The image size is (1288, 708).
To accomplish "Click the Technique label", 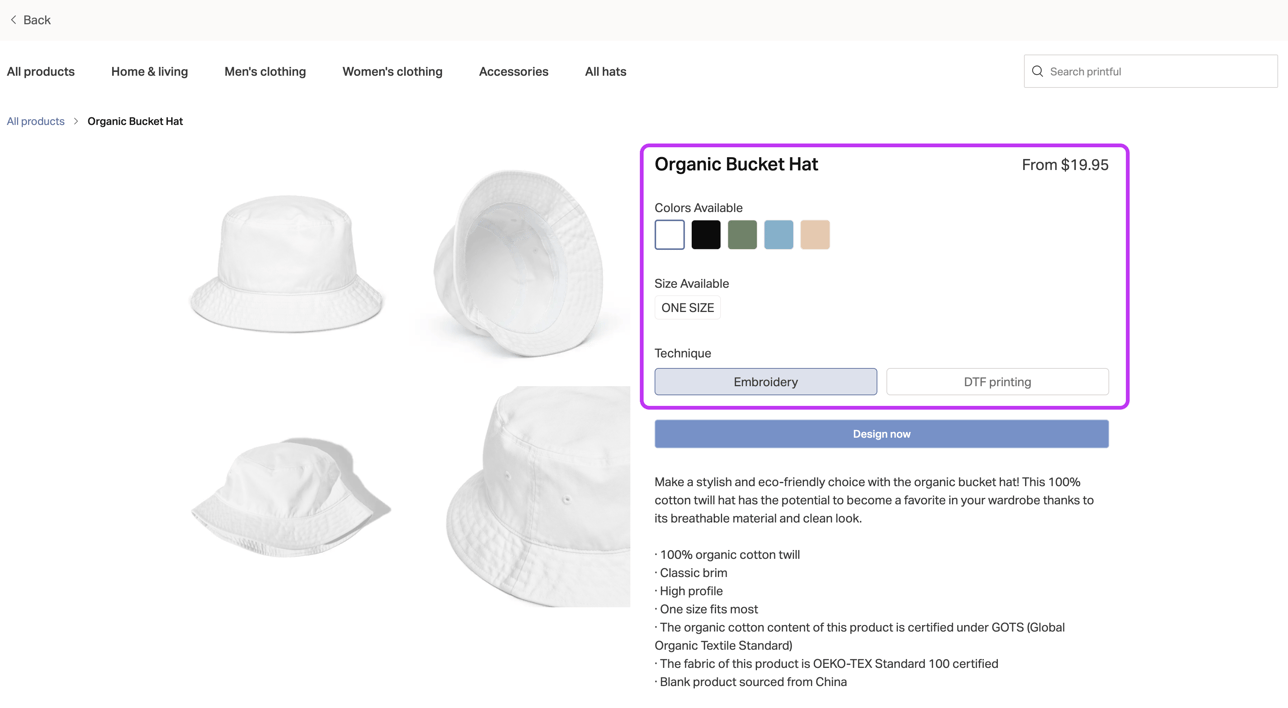I will click(x=683, y=353).
